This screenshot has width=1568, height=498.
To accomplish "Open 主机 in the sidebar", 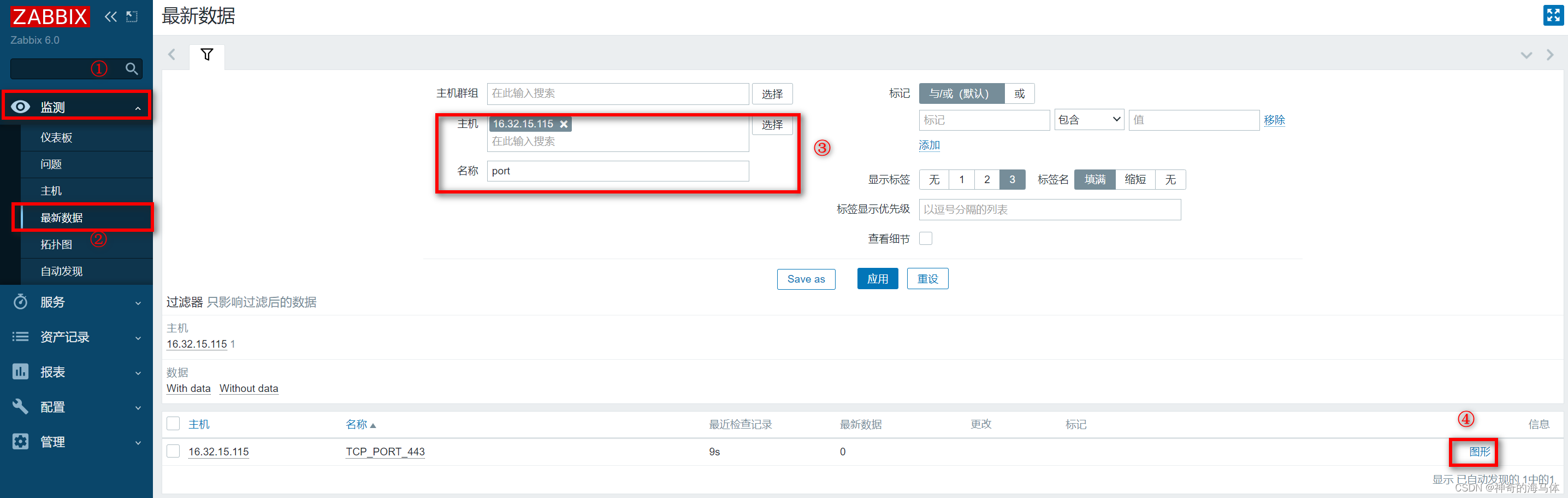I will tap(51, 191).
